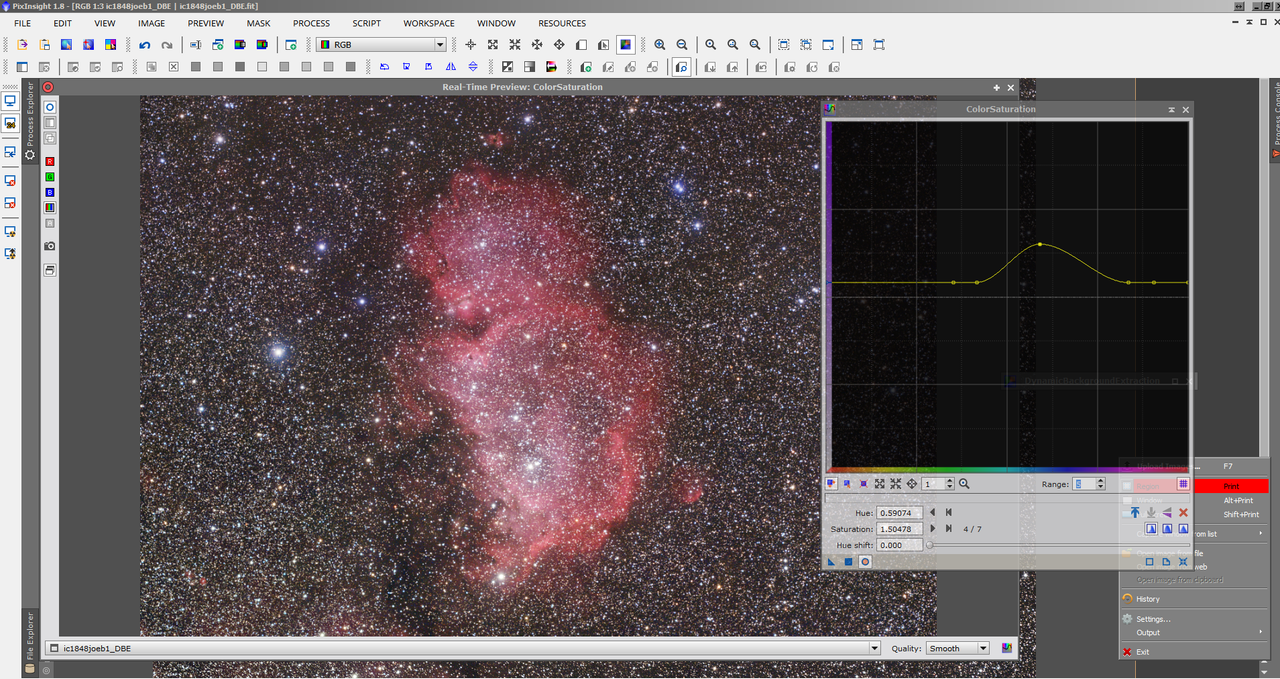Image resolution: width=1280 pixels, height=679 pixels.
Task: Open the camera snapshot icon in preview sidebar
Action: 50,246
